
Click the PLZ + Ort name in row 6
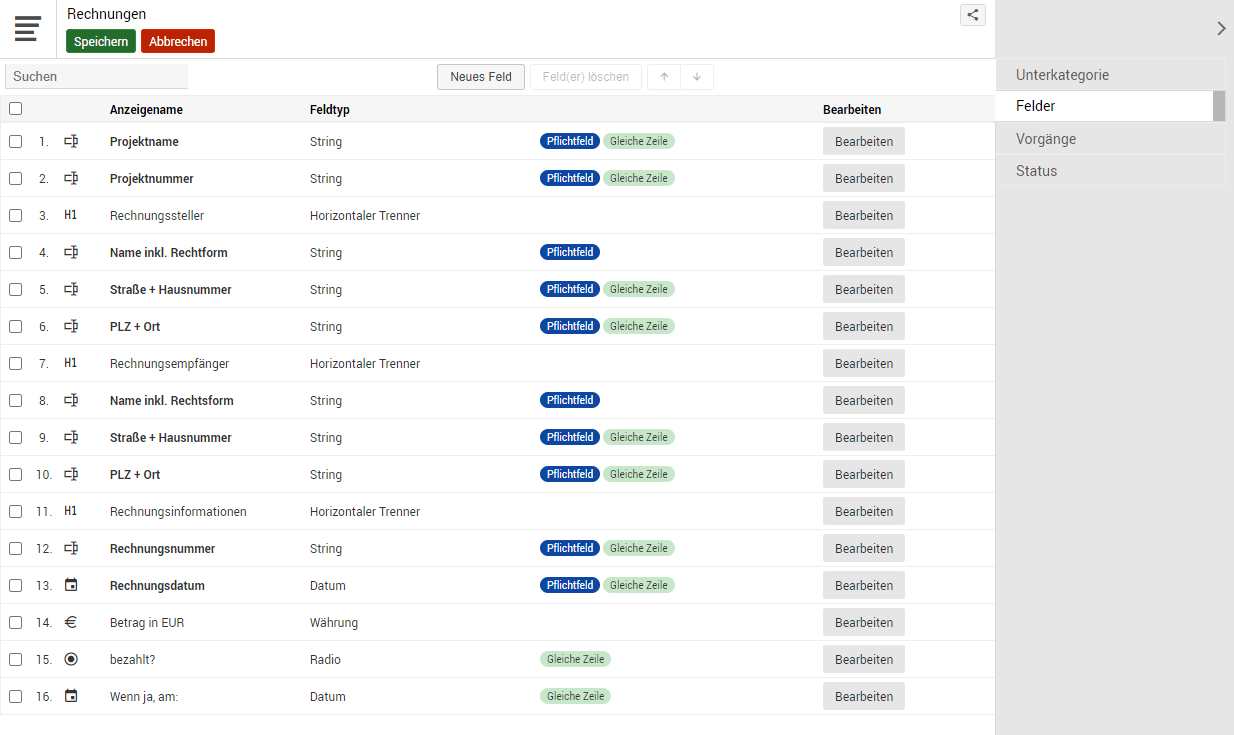(x=135, y=326)
